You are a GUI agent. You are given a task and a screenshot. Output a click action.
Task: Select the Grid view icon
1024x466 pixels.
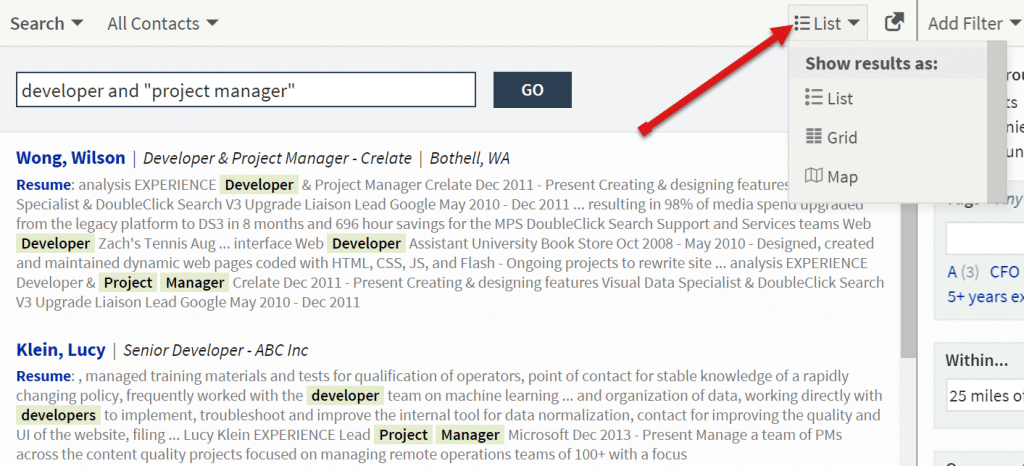coord(813,137)
